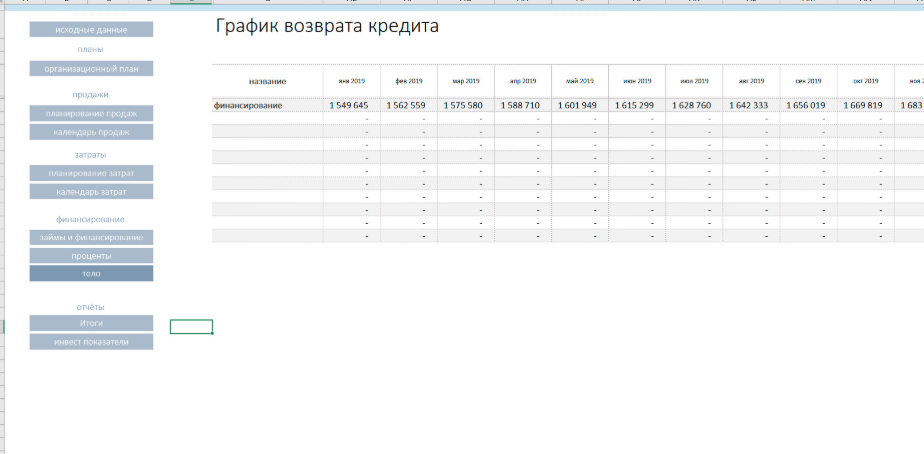The image size is (924, 454).
Task: Open the 'Итоги' report
Action: [x=91, y=323]
